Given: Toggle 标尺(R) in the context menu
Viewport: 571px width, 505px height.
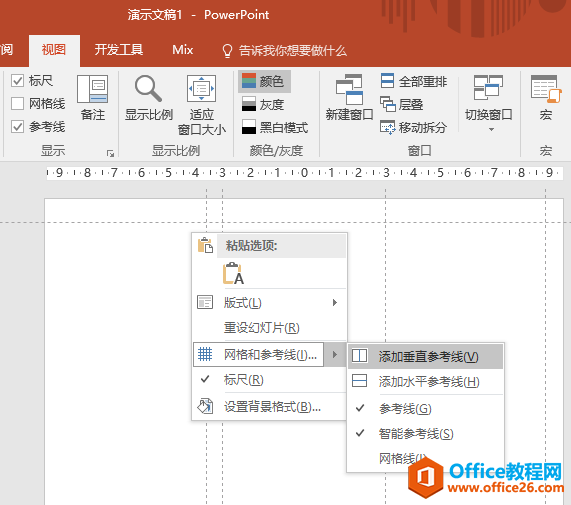Looking at the screenshot, I should (x=269, y=380).
